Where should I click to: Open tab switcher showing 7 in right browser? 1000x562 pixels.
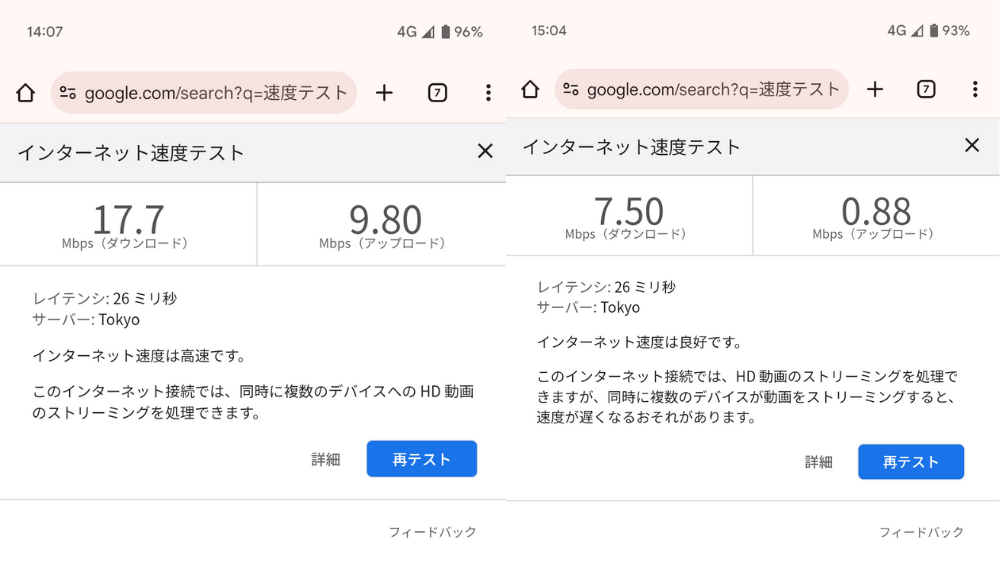926,89
